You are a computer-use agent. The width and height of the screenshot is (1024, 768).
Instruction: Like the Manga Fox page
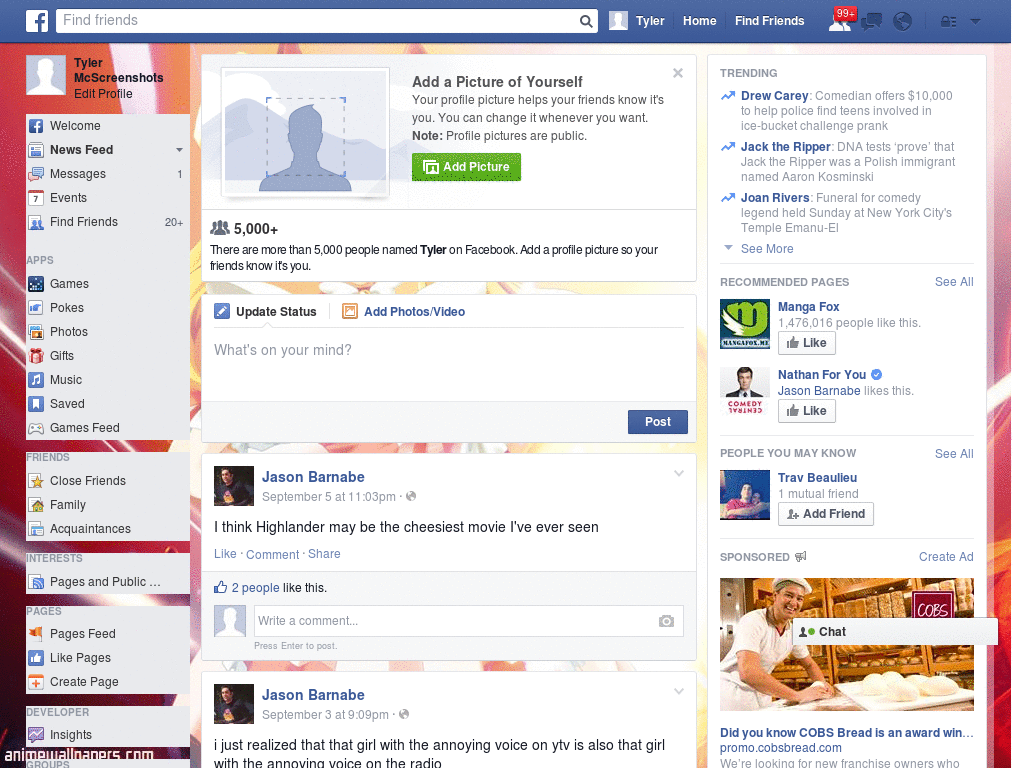tap(807, 343)
